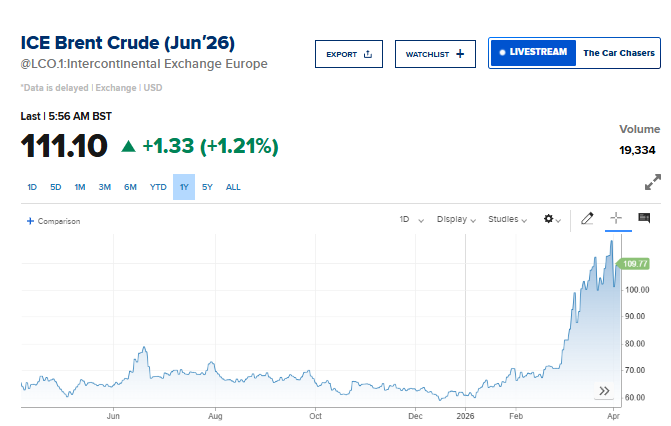
Task: Open the Livestream button
Action: click(532, 53)
